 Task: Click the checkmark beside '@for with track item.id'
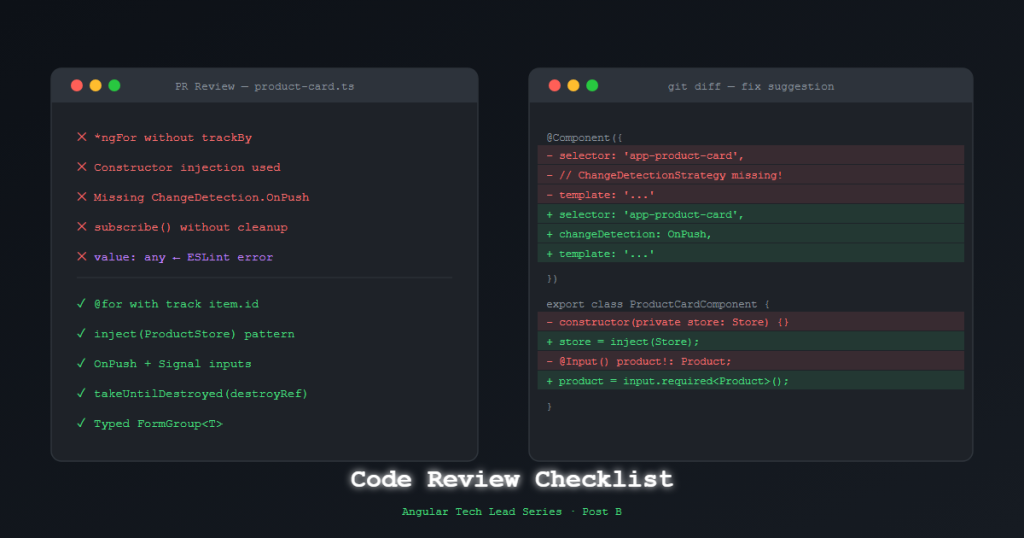point(81,304)
